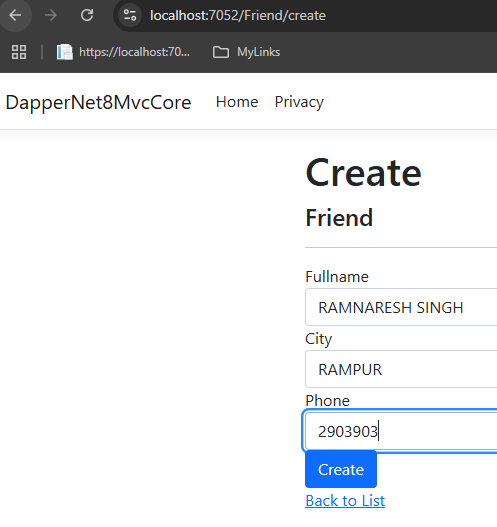Viewport: 497px width, 527px height.
Task: Click the browser forward arrow
Action: click(x=51, y=15)
